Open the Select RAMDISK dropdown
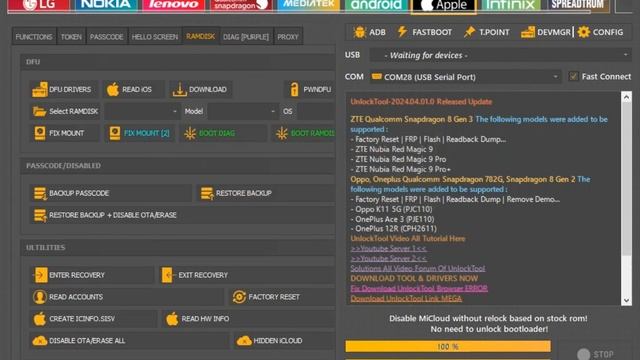 pyautogui.click(x=142, y=111)
